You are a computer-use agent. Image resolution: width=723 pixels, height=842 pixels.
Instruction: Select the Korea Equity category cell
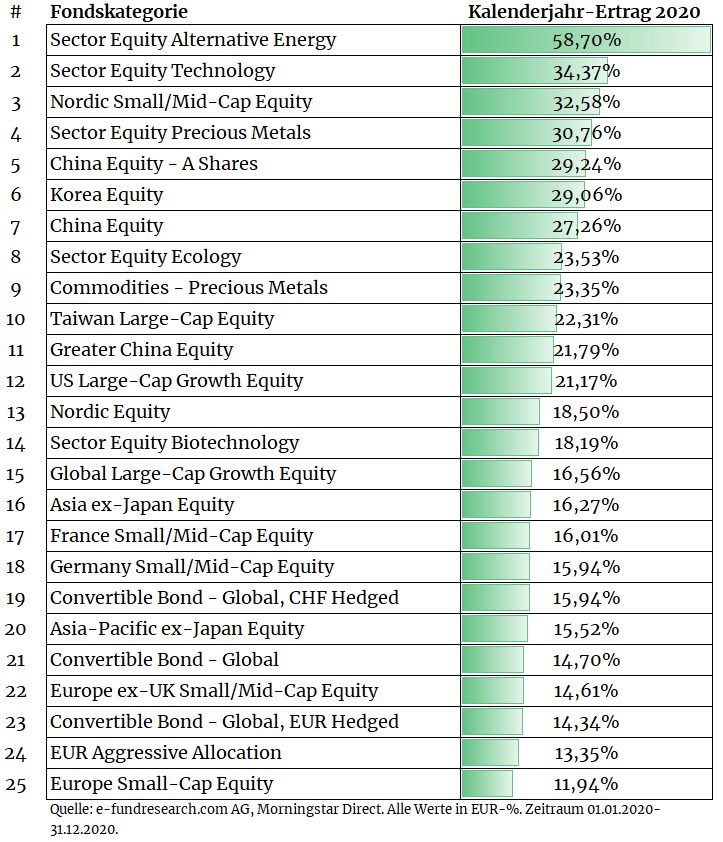tap(254, 195)
